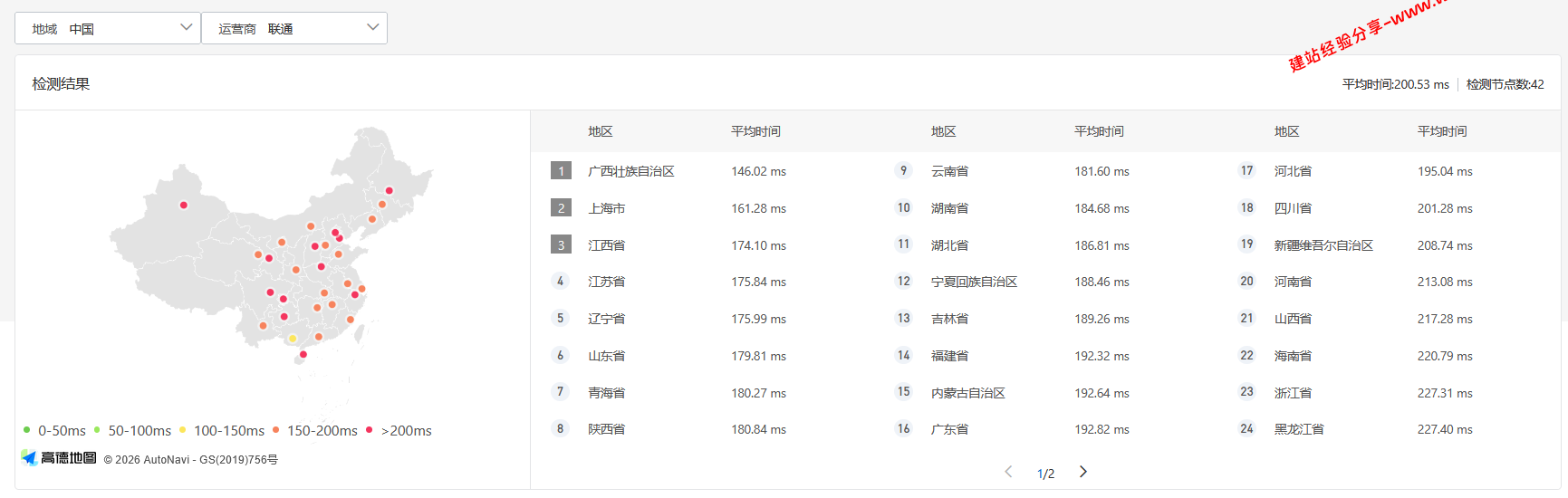The width and height of the screenshot is (1568, 498).
Task: Click the Hainan node marker on map
Action: [x=303, y=355]
